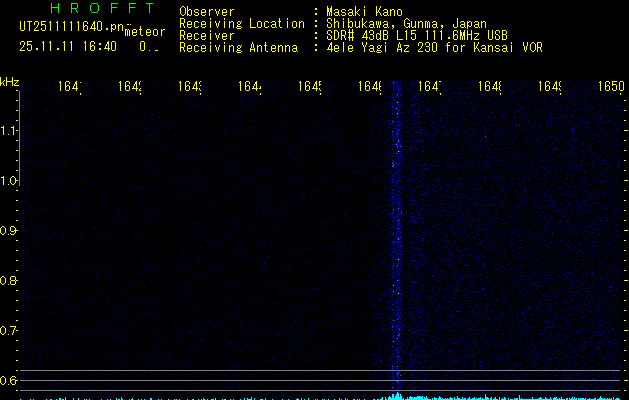Click the 'meteor' label in the header
Viewport: 629px width, 400px height.
pos(145,32)
